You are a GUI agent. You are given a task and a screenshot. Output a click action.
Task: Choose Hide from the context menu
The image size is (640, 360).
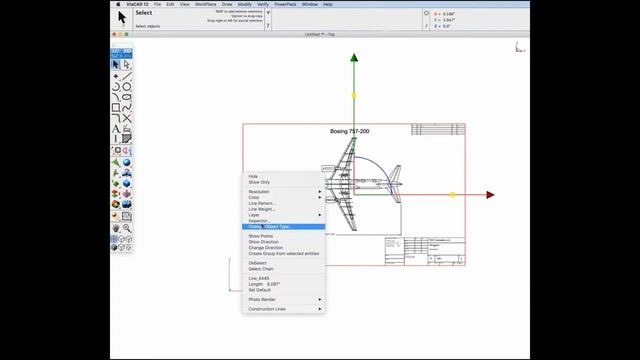click(x=284, y=176)
